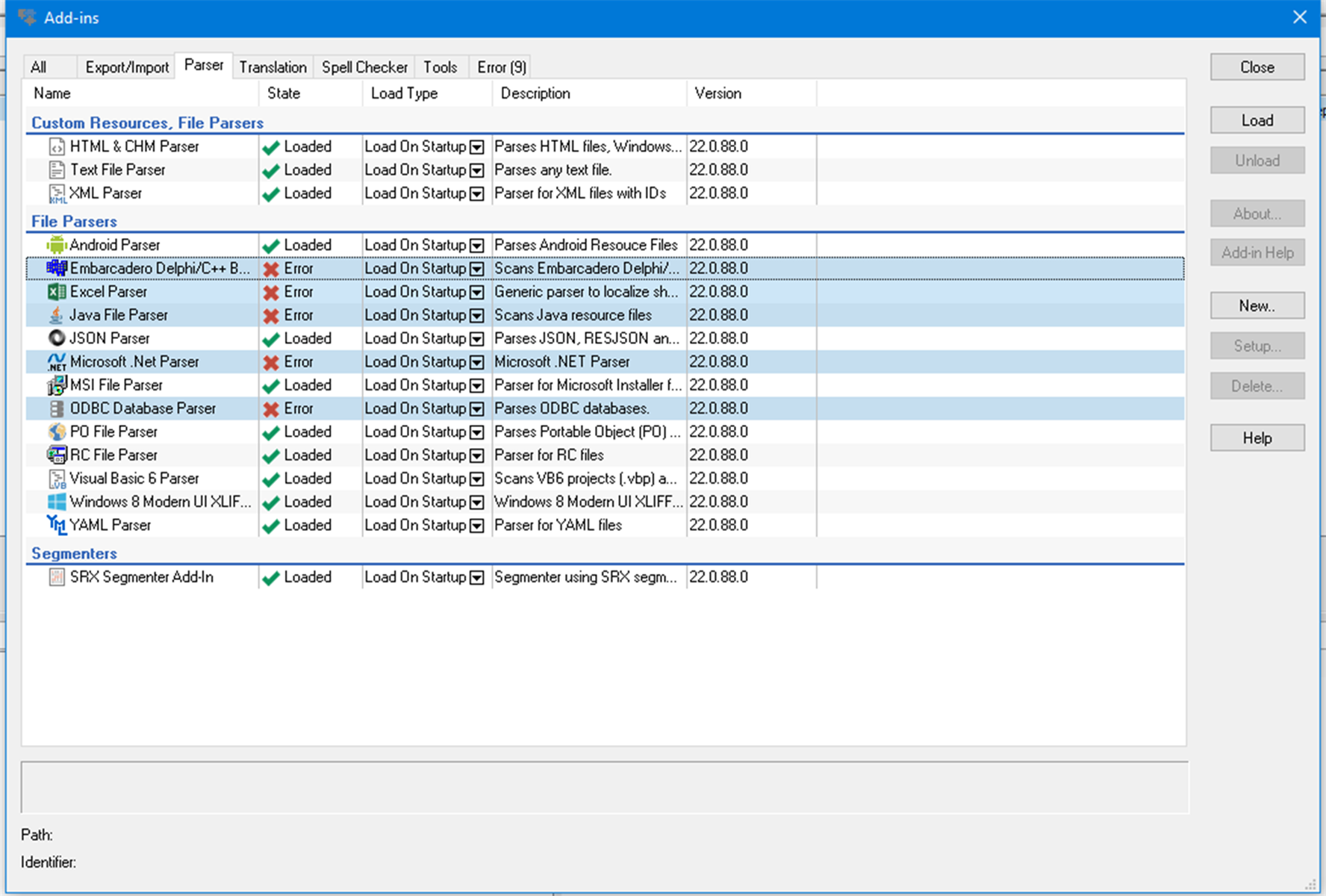Click the Microsoft .Net Parser icon
The width and height of the screenshot is (1326, 896).
tap(57, 361)
